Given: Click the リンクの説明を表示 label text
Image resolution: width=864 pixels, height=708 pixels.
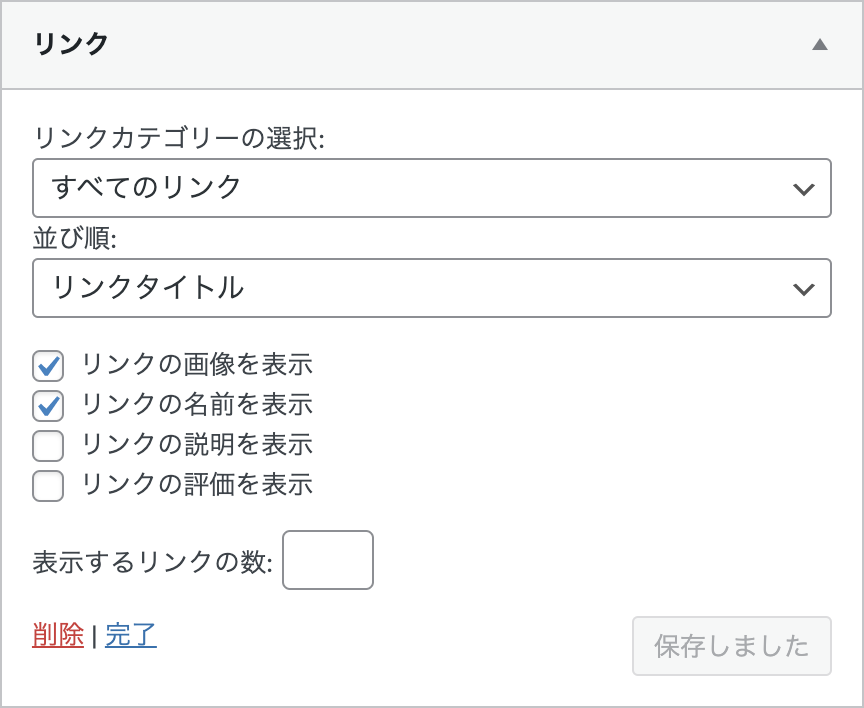Looking at the screenshot, I should tap(197, 445).
